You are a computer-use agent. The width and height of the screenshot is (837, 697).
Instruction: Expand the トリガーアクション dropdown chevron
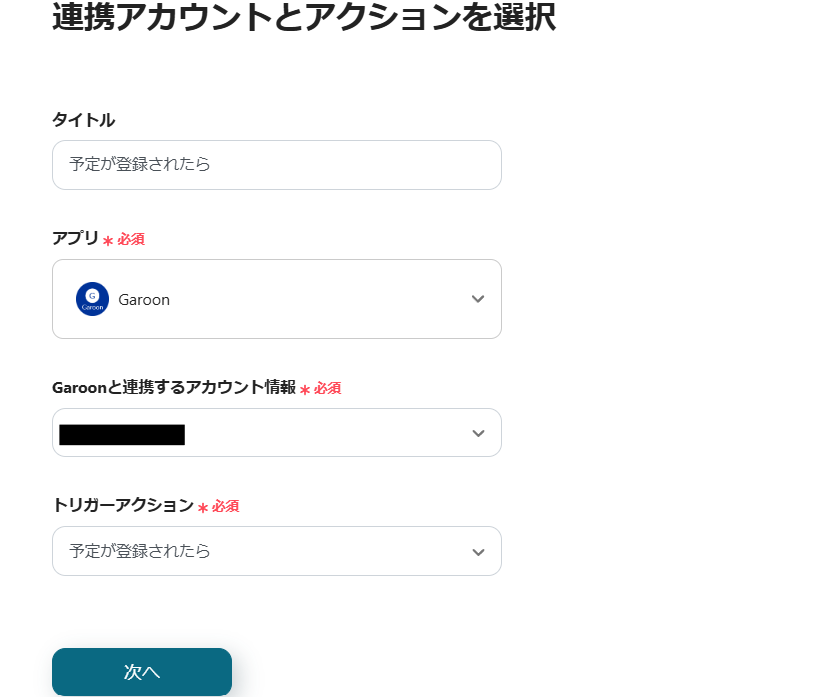(478, 552)
